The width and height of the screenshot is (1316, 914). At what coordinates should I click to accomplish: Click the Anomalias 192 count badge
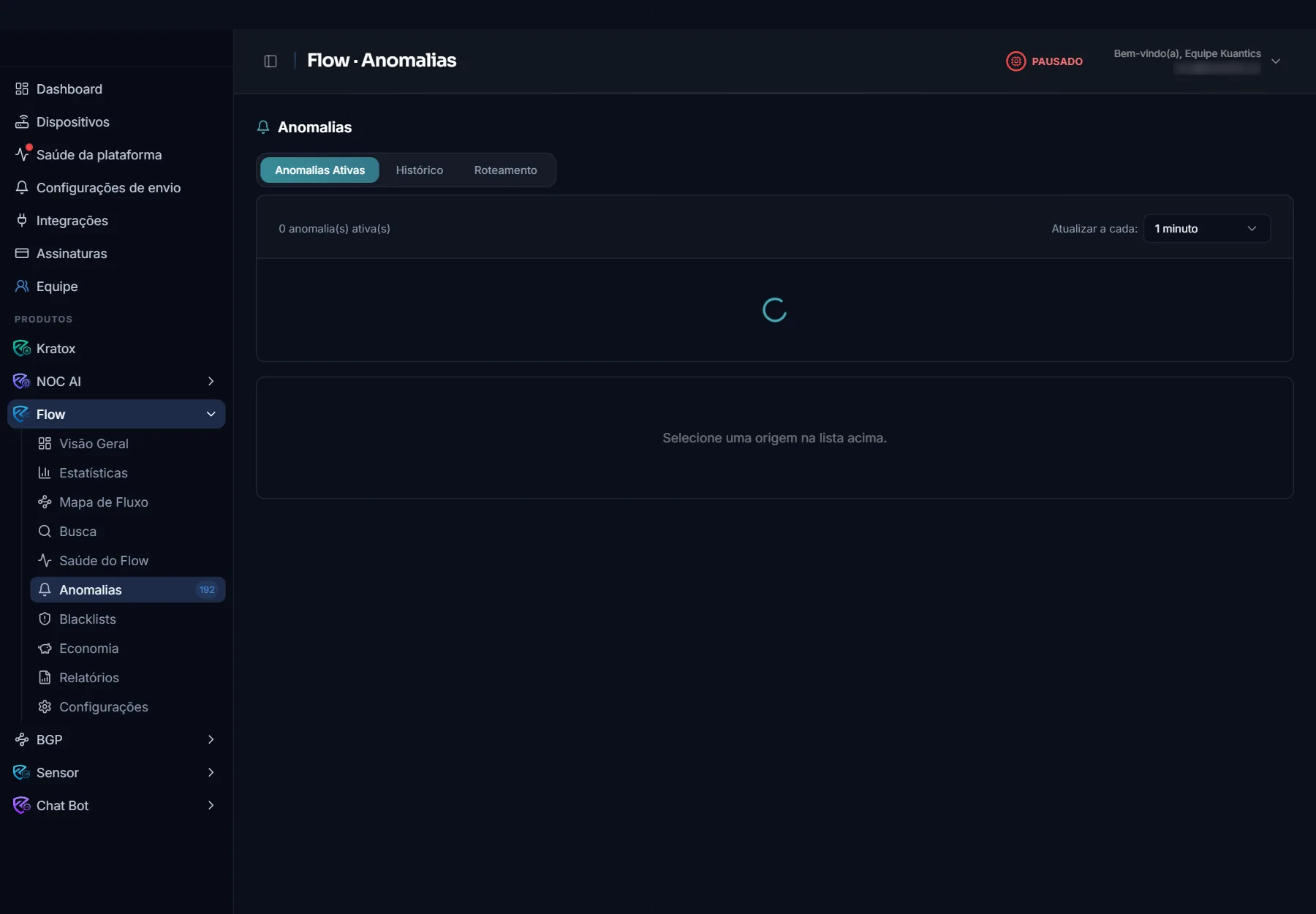[x=207, y=589]
